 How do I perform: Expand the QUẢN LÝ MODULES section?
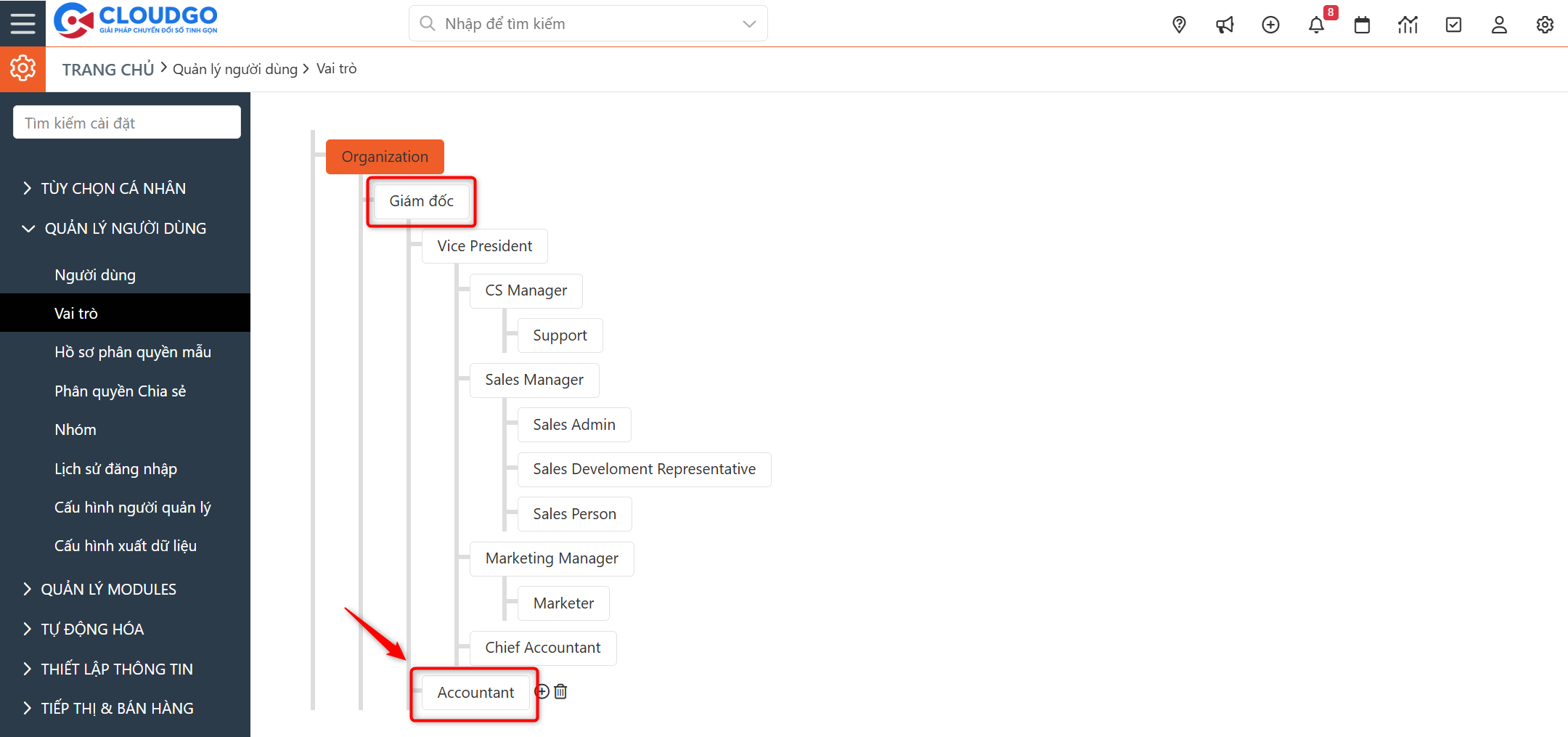pos(108,588)
